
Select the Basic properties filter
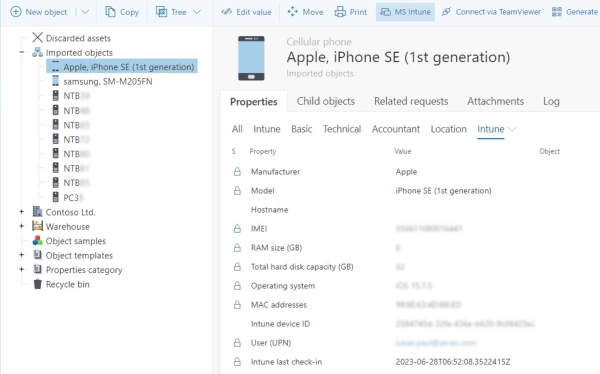[302, 129]
